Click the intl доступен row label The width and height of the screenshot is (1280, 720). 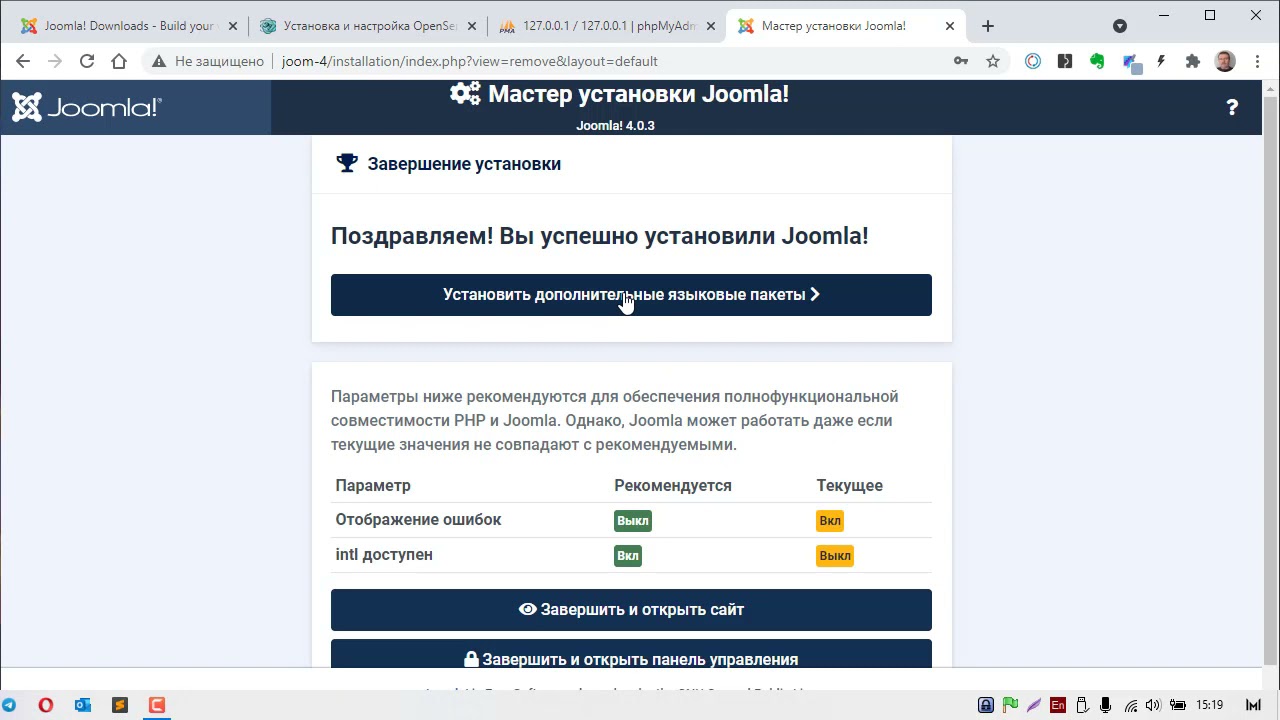(384, 555)
